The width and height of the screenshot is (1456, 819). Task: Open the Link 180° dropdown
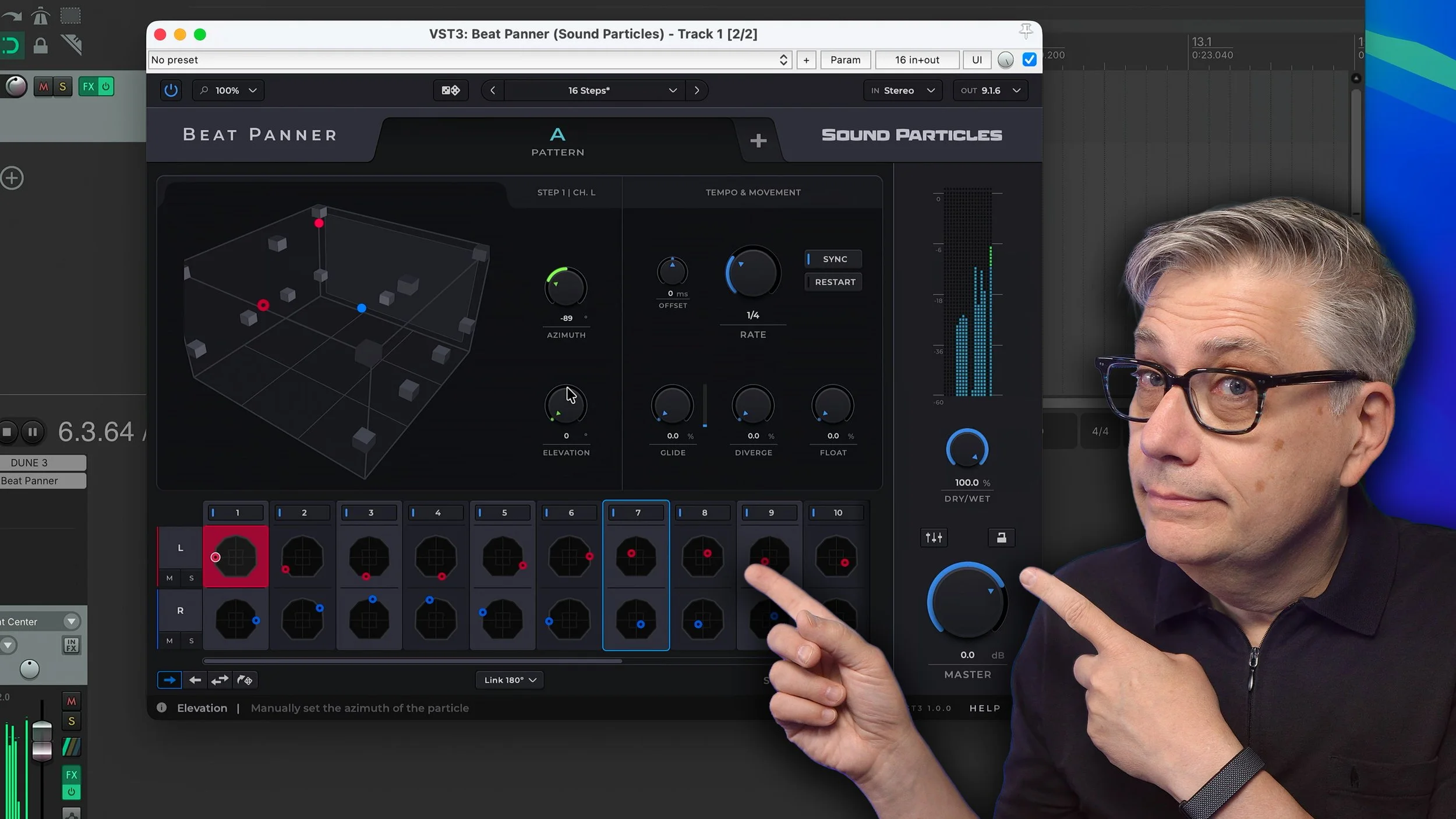[x=510, y=680]
